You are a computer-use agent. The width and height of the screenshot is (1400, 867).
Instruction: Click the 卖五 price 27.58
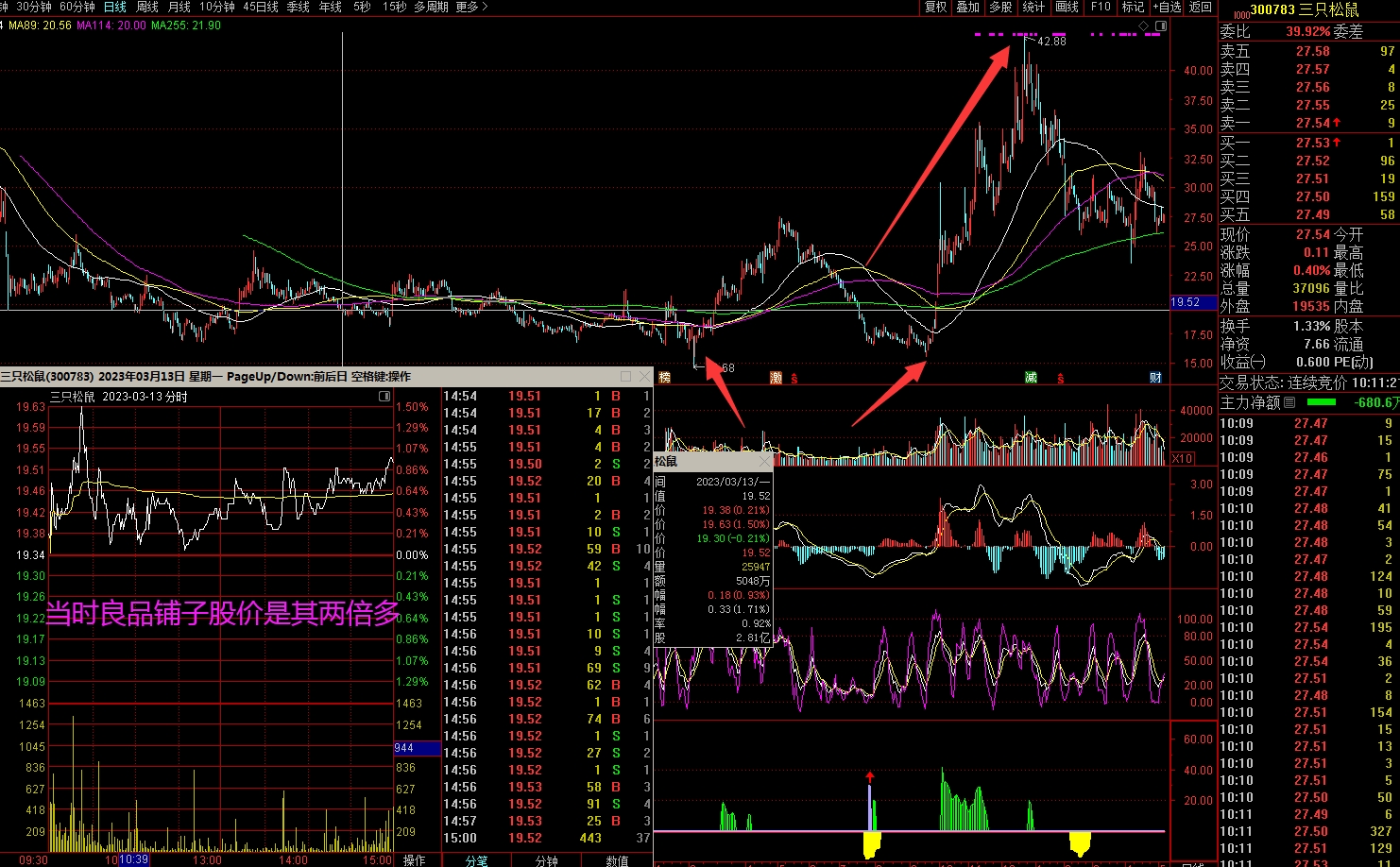[1313, 51]
